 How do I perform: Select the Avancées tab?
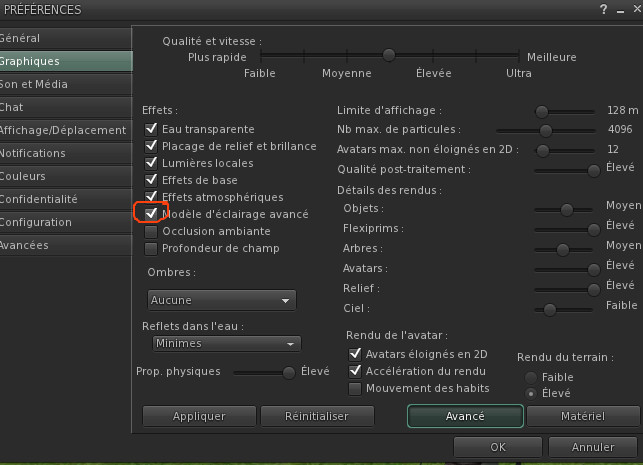coord(66,245)
